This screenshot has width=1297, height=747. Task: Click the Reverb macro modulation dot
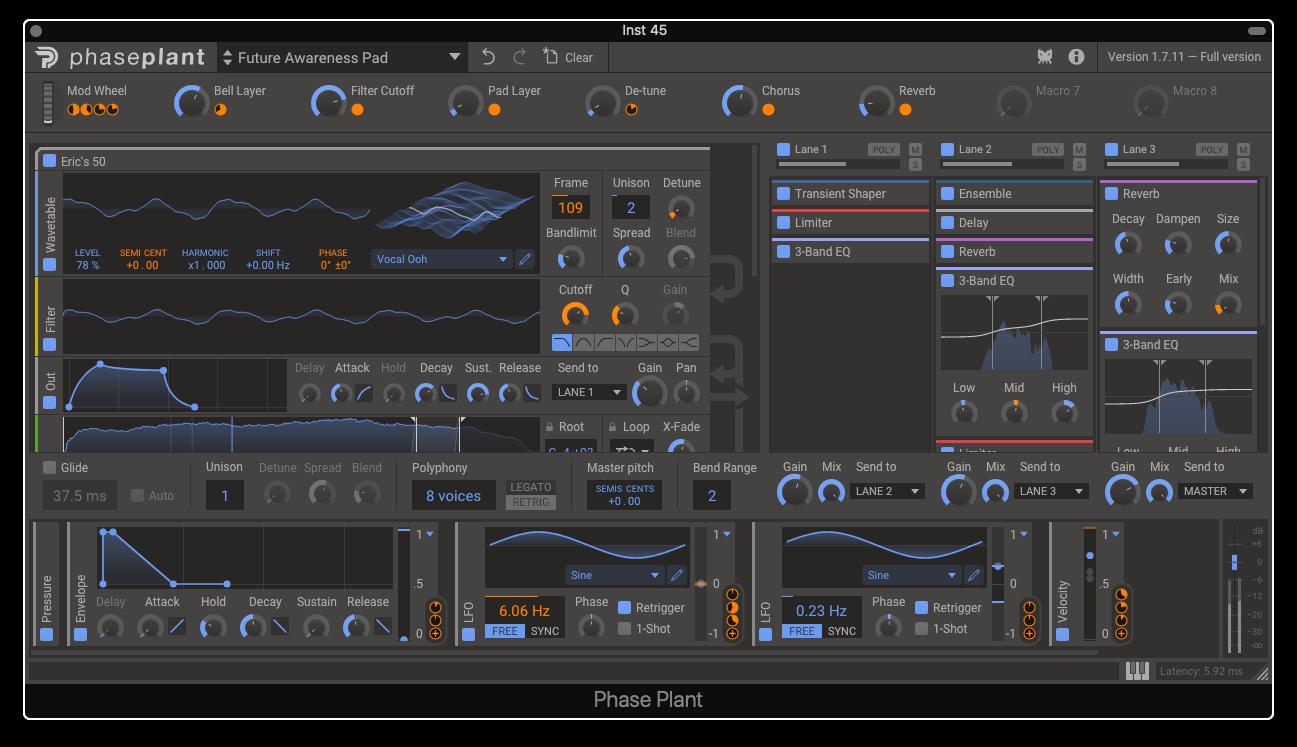pos(905,110)
